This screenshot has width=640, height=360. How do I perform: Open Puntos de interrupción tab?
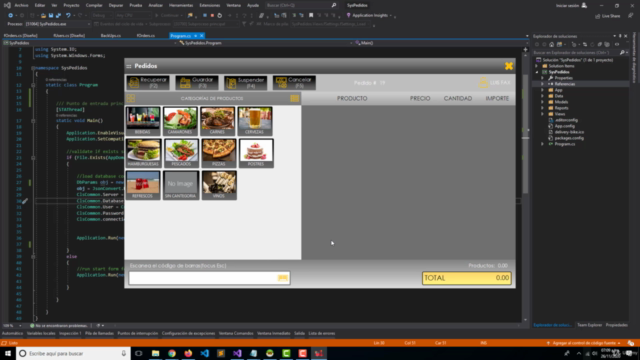pos(138,333)
